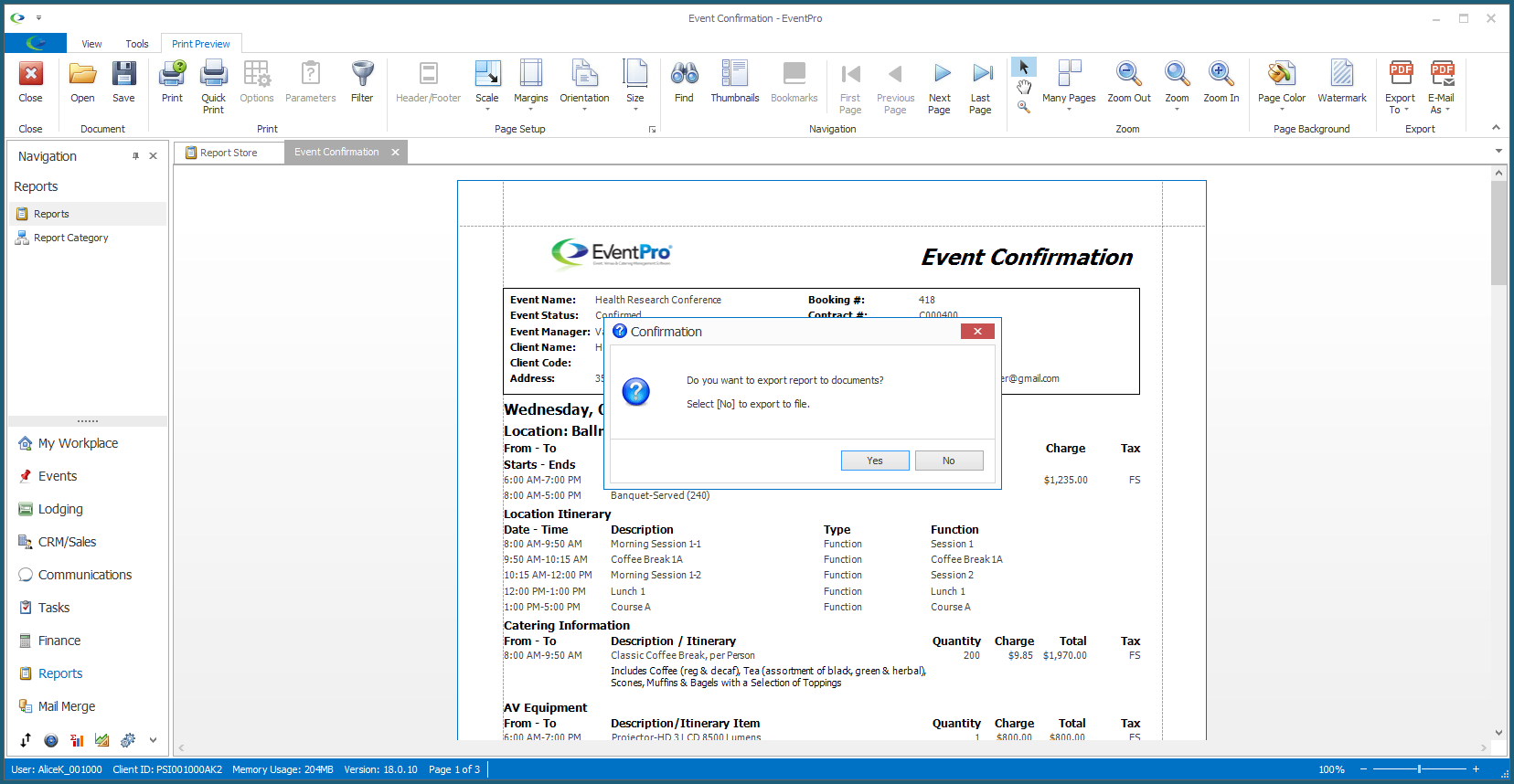Click the globe icon in navigation footer
Screen dimensions: 1514x784
click(x=51, y=740)
